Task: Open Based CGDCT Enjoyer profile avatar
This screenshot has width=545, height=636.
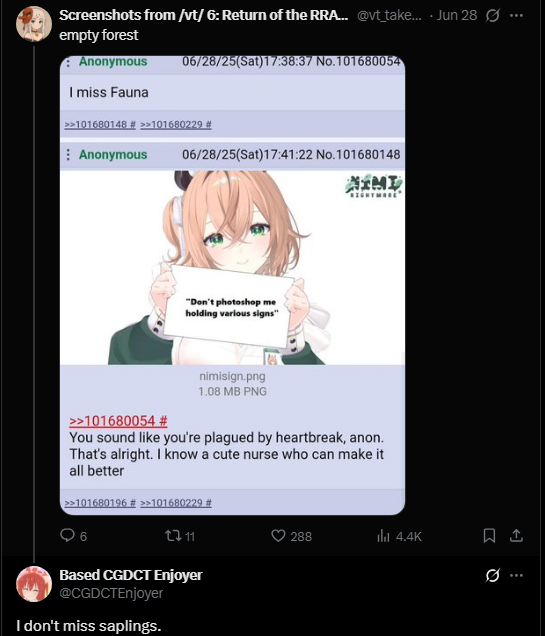Action: coord(34,584)
